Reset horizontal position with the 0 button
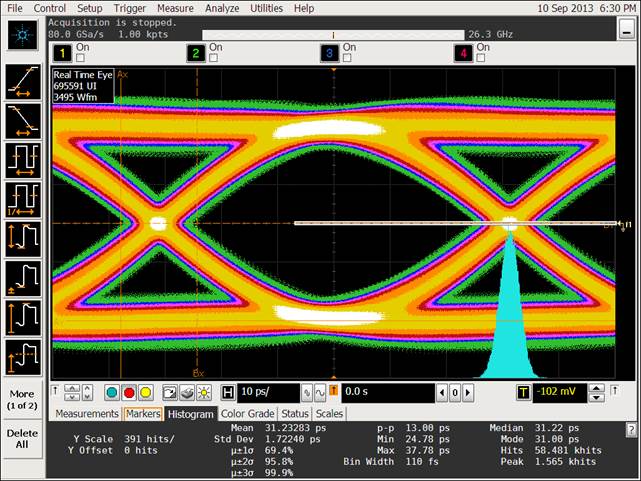Viewport: 641px width, 481px height. click(x=455, y=393)
